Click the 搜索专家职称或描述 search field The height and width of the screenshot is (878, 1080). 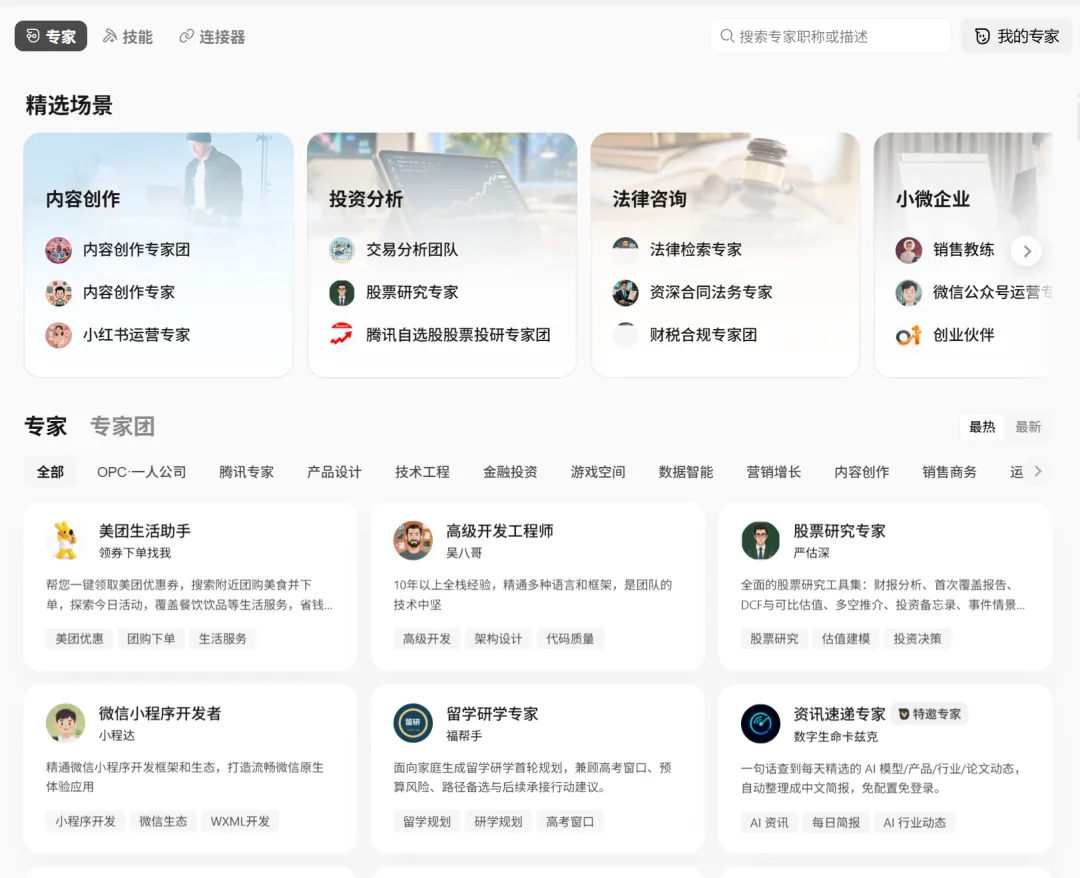click(x=831, y=36)
